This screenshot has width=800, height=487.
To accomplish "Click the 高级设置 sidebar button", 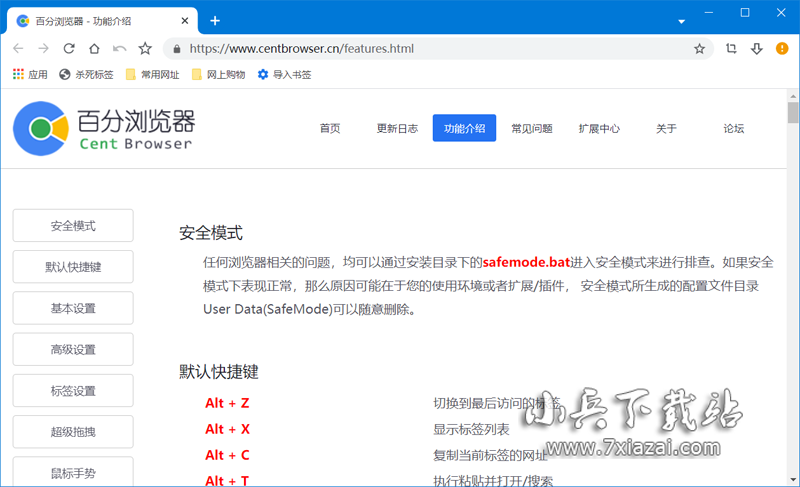I will click(73, 349).
